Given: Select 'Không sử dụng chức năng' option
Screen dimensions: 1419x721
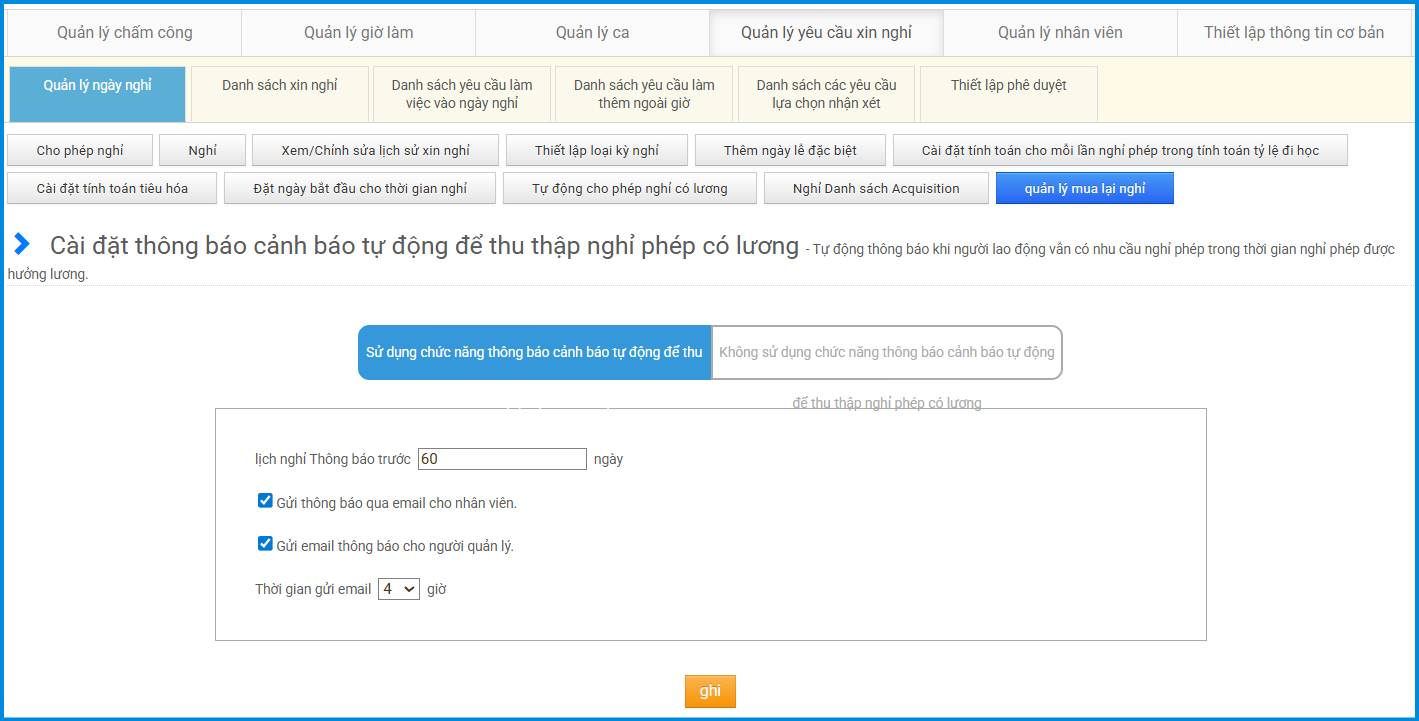Looking at the screenshot, I should (x=886, y=352).
